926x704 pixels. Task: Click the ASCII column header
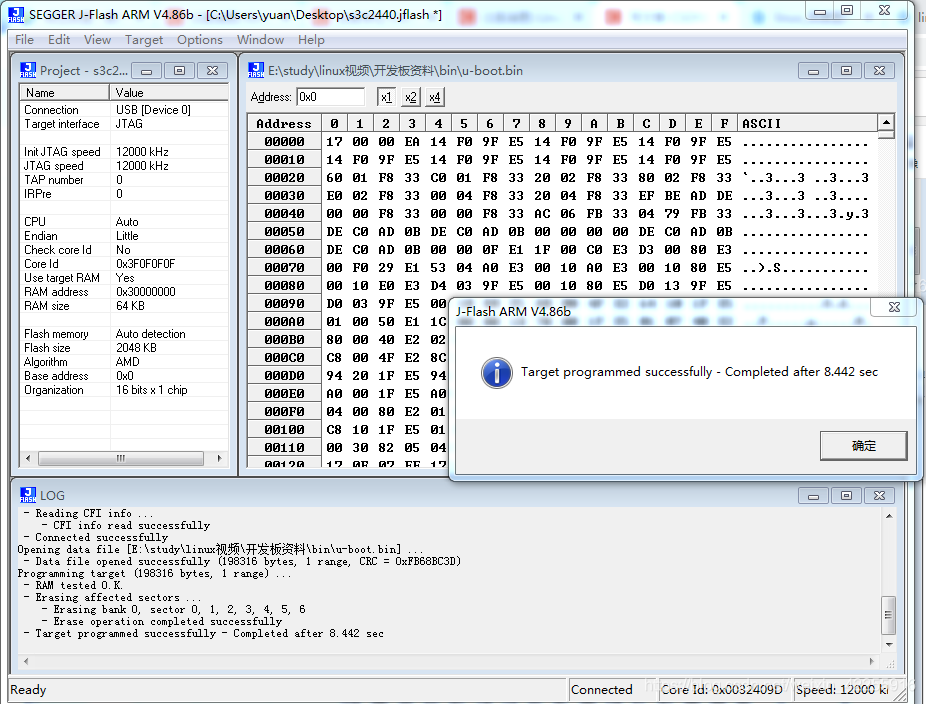[x=808, y=123]
